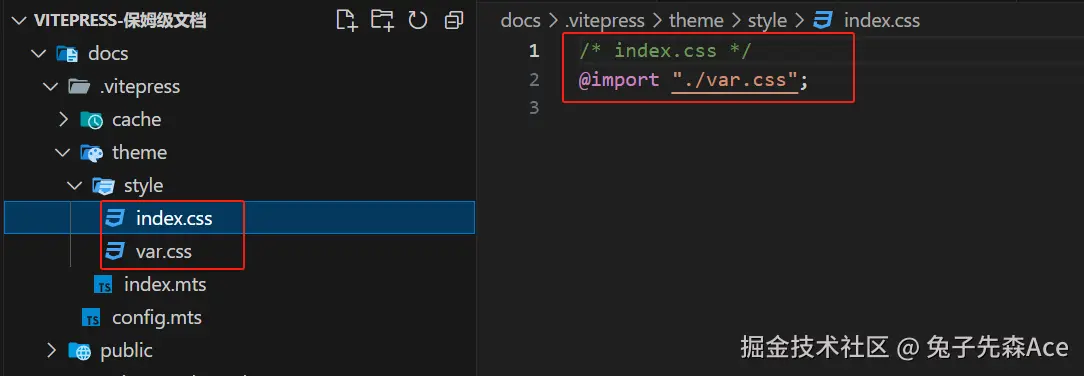Screen dimensions: 1084x376
Task: Click the CSS icon next to var.css
Action: [114, 252]
